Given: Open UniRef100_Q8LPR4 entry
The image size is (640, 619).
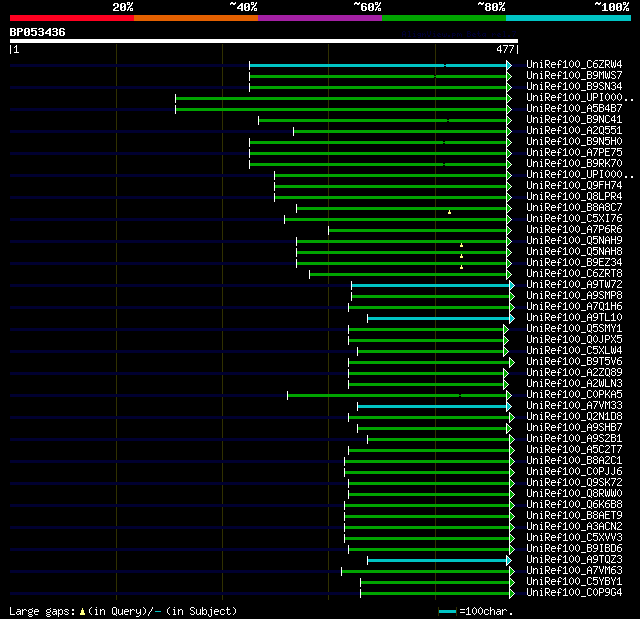Looking at the screenshot, I should 574,197.
